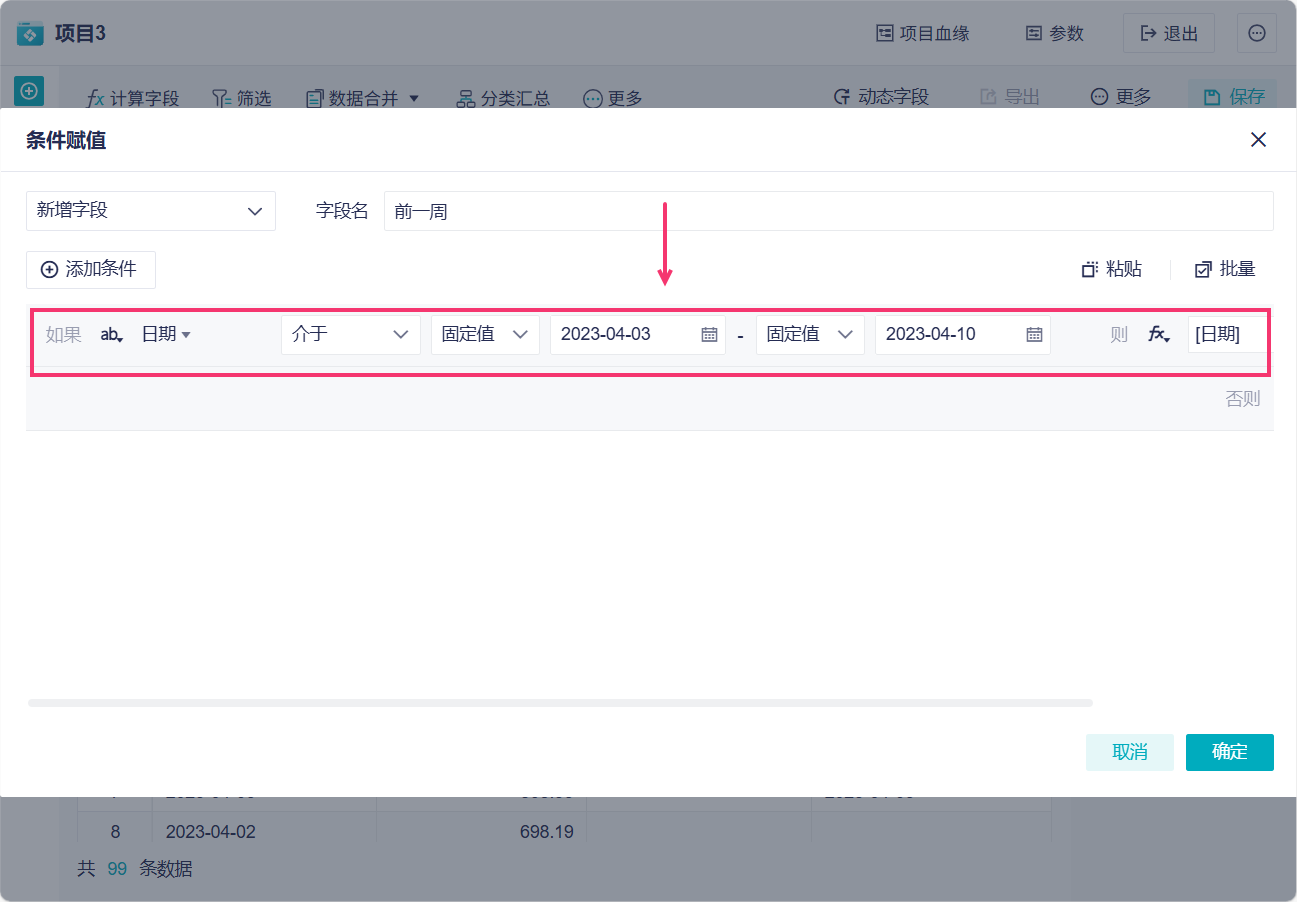Click the 2023-04-03 start date field
This screenshot has height=902, width=1297.
point(638,335)
